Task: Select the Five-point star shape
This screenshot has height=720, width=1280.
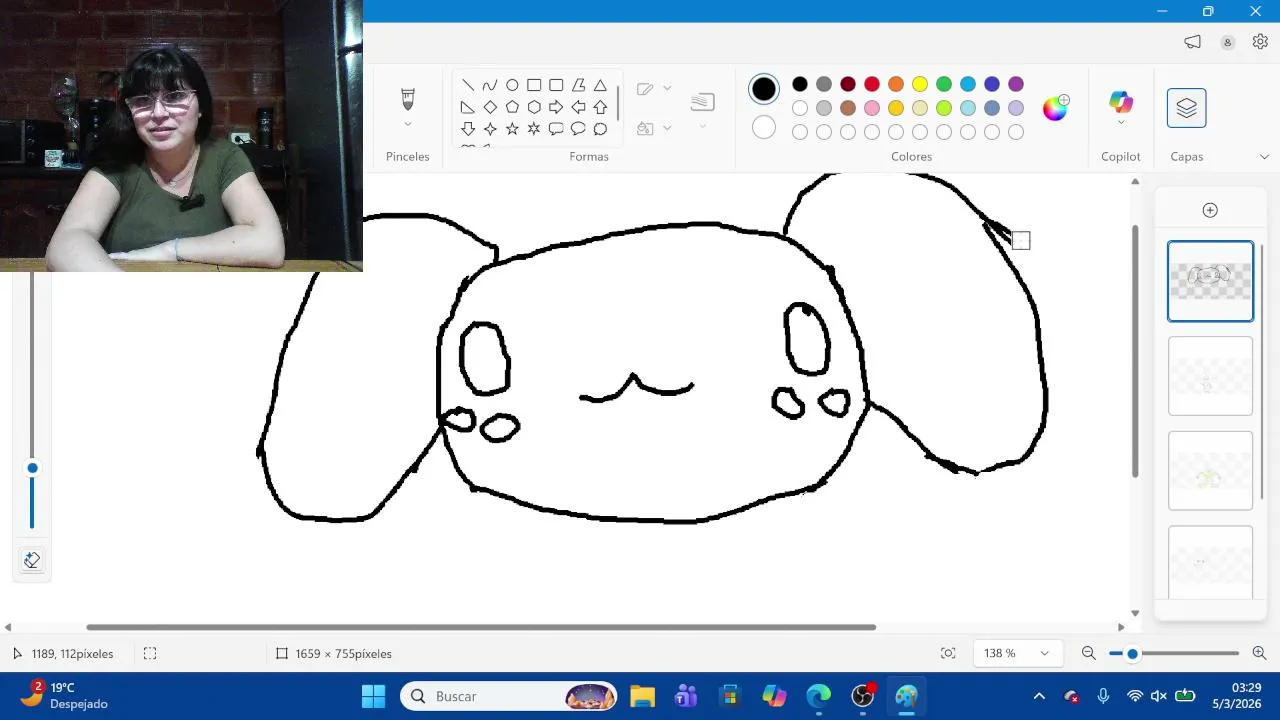Action: pos(512,129)
